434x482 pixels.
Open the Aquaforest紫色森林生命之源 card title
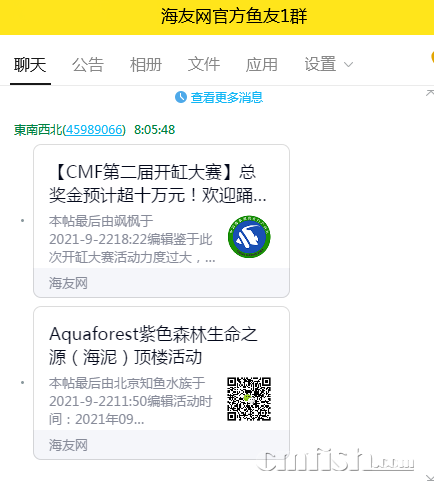click(x=153, y=345)
